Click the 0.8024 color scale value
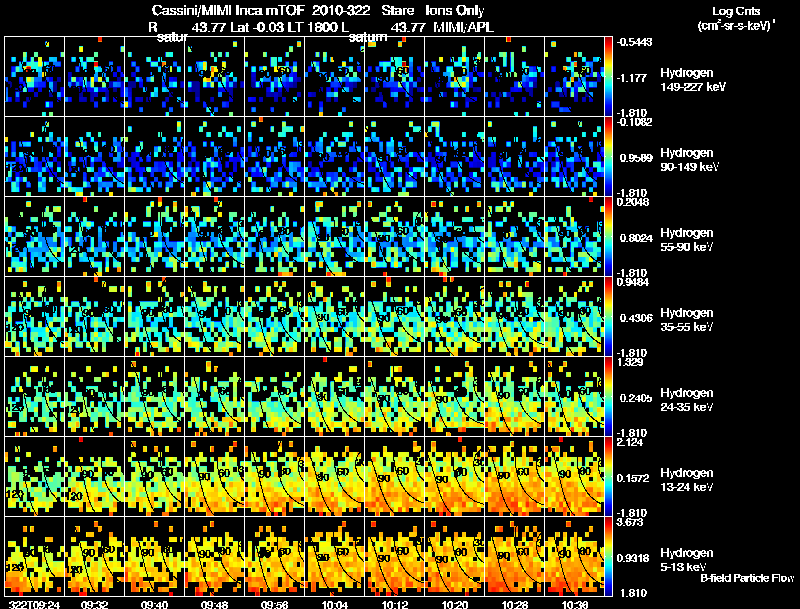This screenshot has width=800, height=609. click(x=636, y=238)
